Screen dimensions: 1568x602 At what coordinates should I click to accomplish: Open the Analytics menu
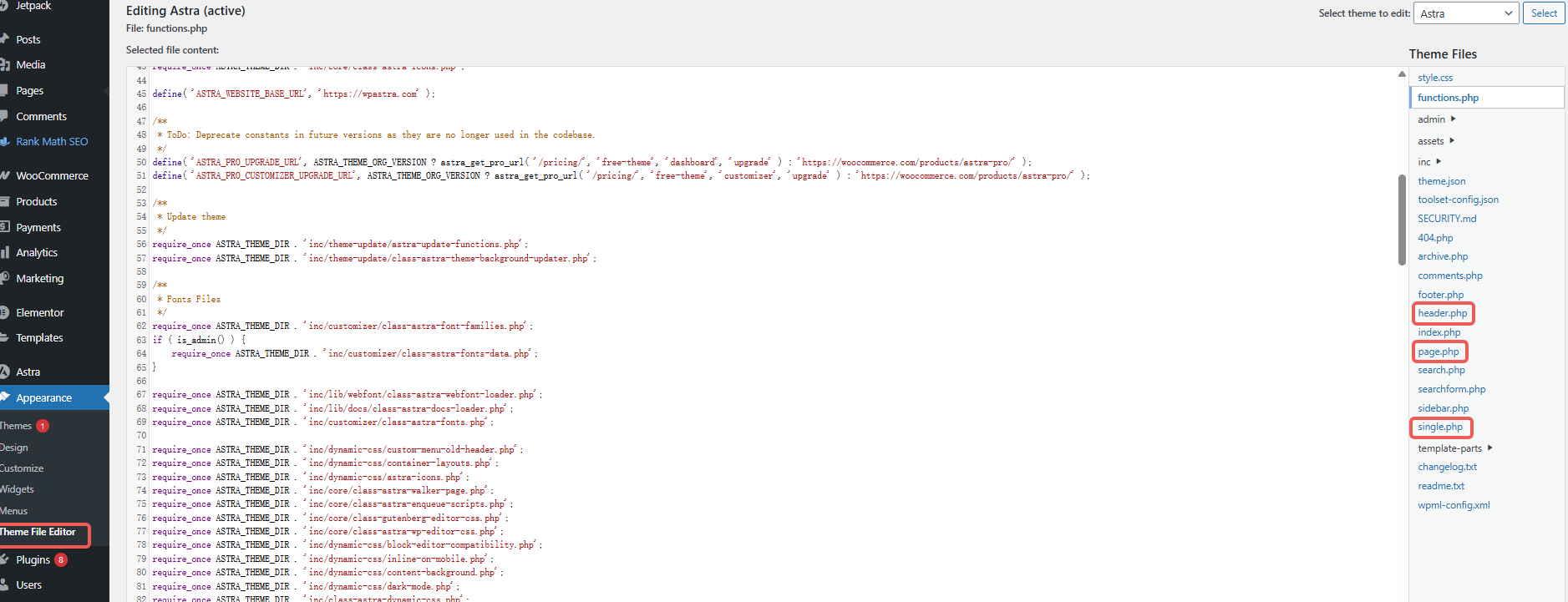37,252
